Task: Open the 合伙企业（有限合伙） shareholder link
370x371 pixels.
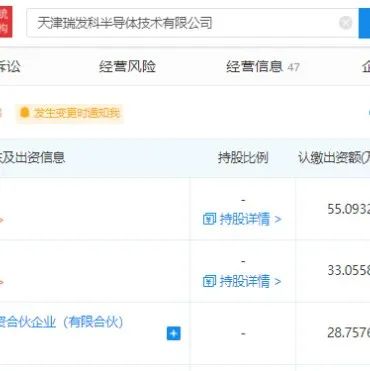Action: coord(62,322)
